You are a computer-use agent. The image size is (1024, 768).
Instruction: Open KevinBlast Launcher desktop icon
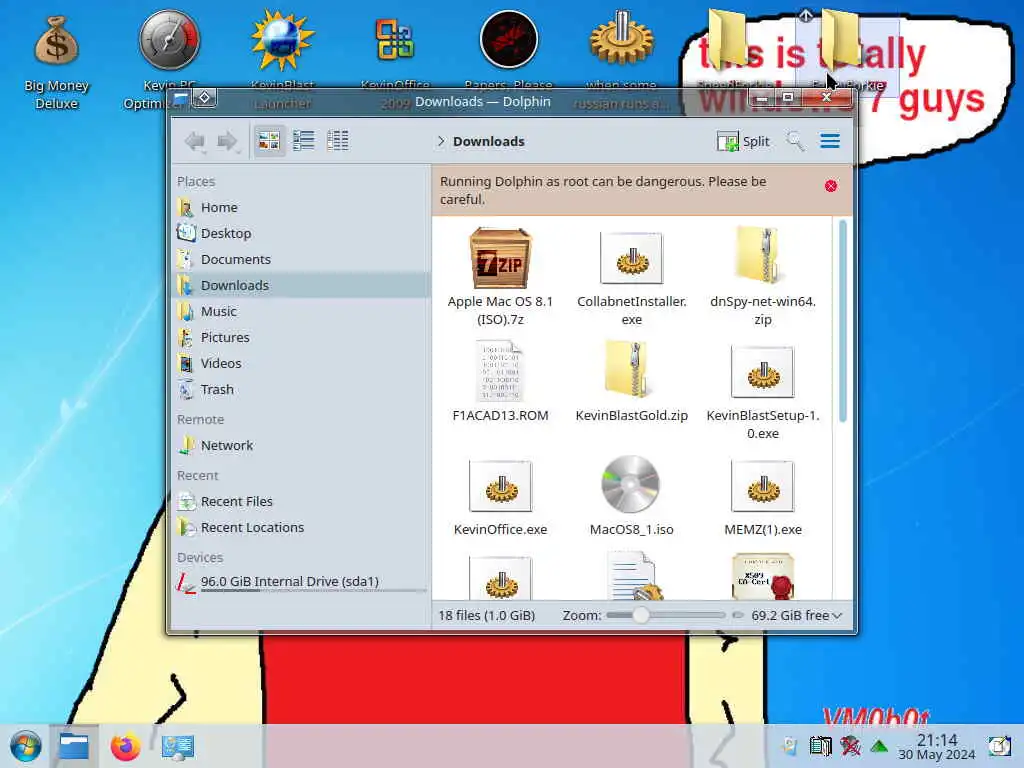point(282,42)
